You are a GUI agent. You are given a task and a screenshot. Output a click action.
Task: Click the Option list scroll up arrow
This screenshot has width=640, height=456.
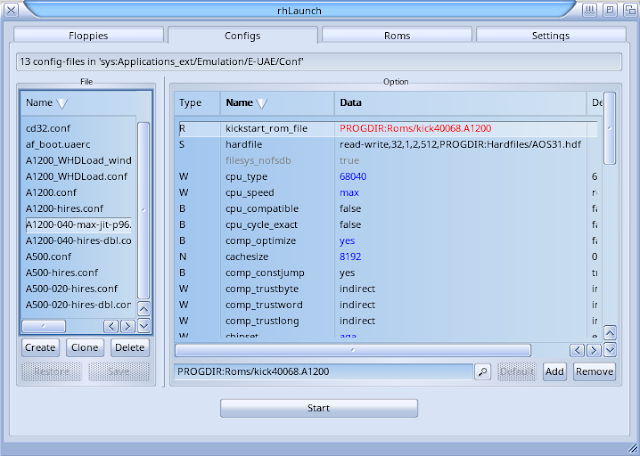point(610,333)
